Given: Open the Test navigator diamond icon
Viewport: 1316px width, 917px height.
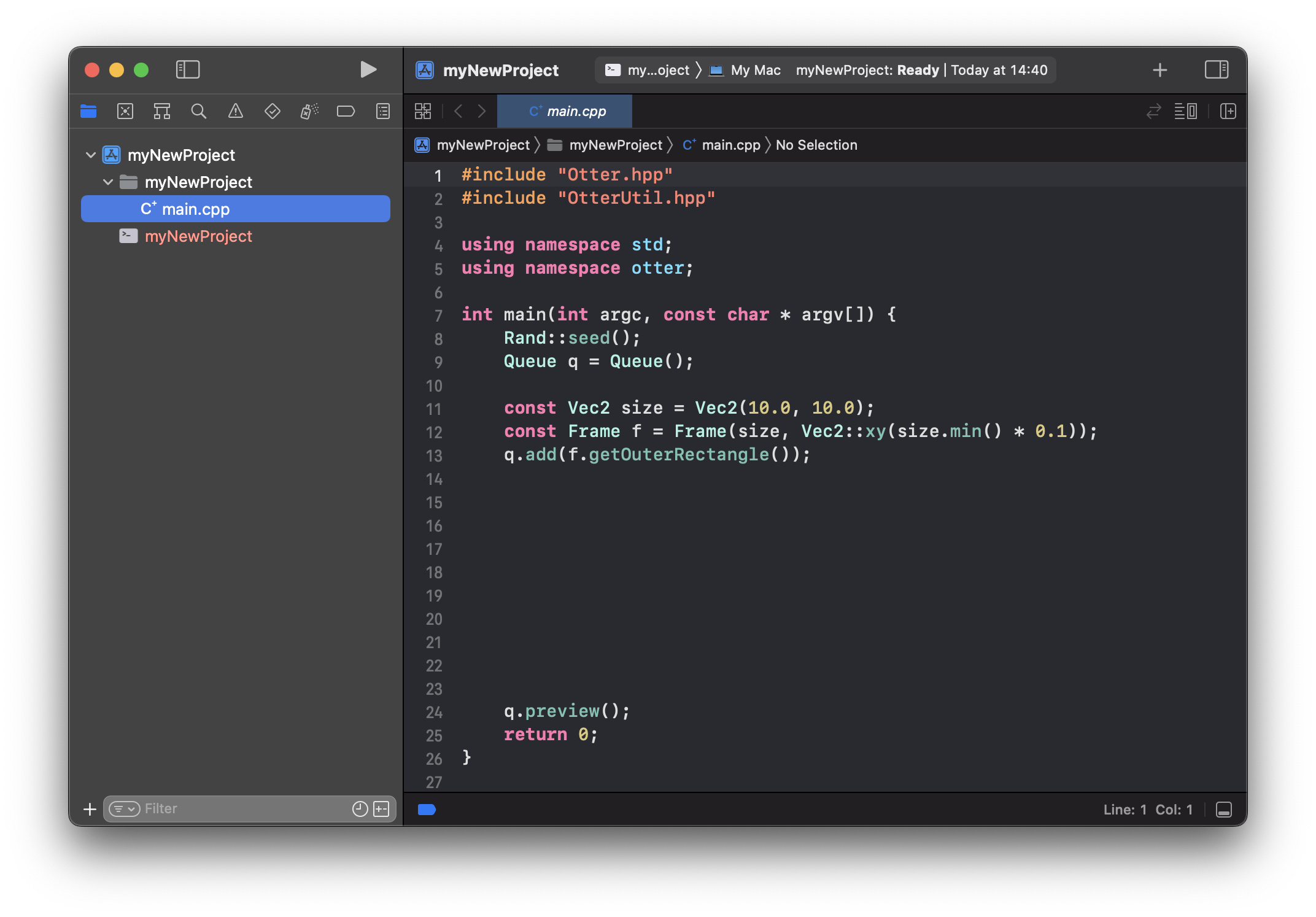Looking at the screenshot, I should coord(272,111).
